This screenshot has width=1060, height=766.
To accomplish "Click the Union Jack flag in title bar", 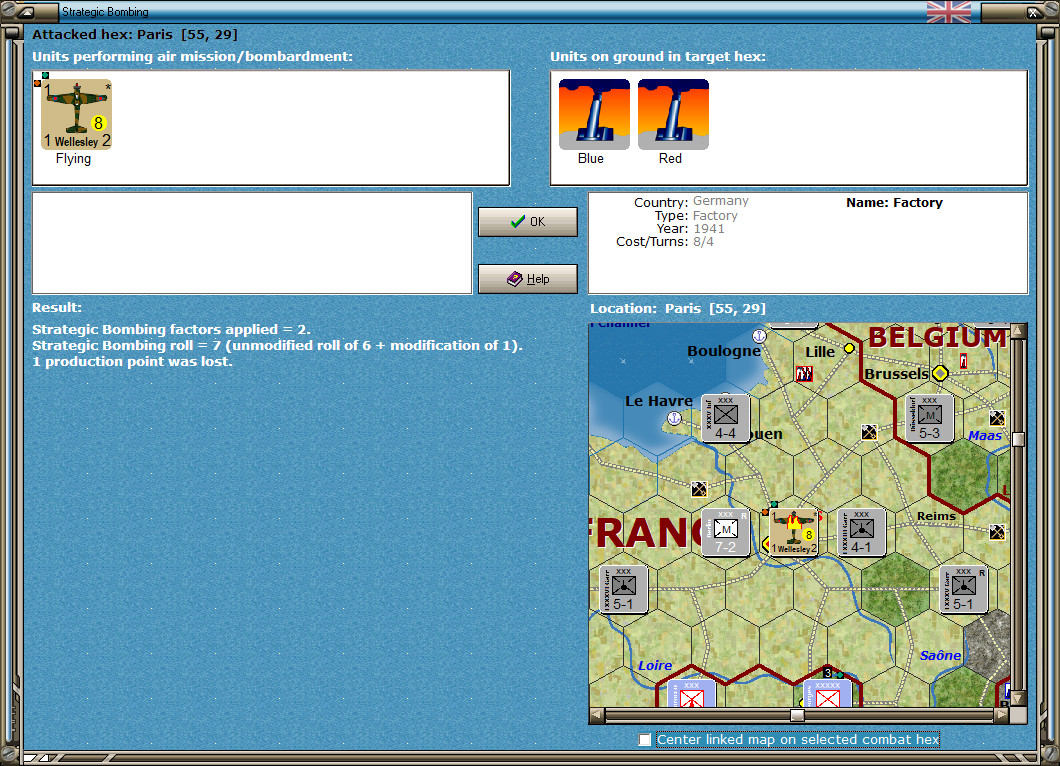I will click(x=948, y=11).
